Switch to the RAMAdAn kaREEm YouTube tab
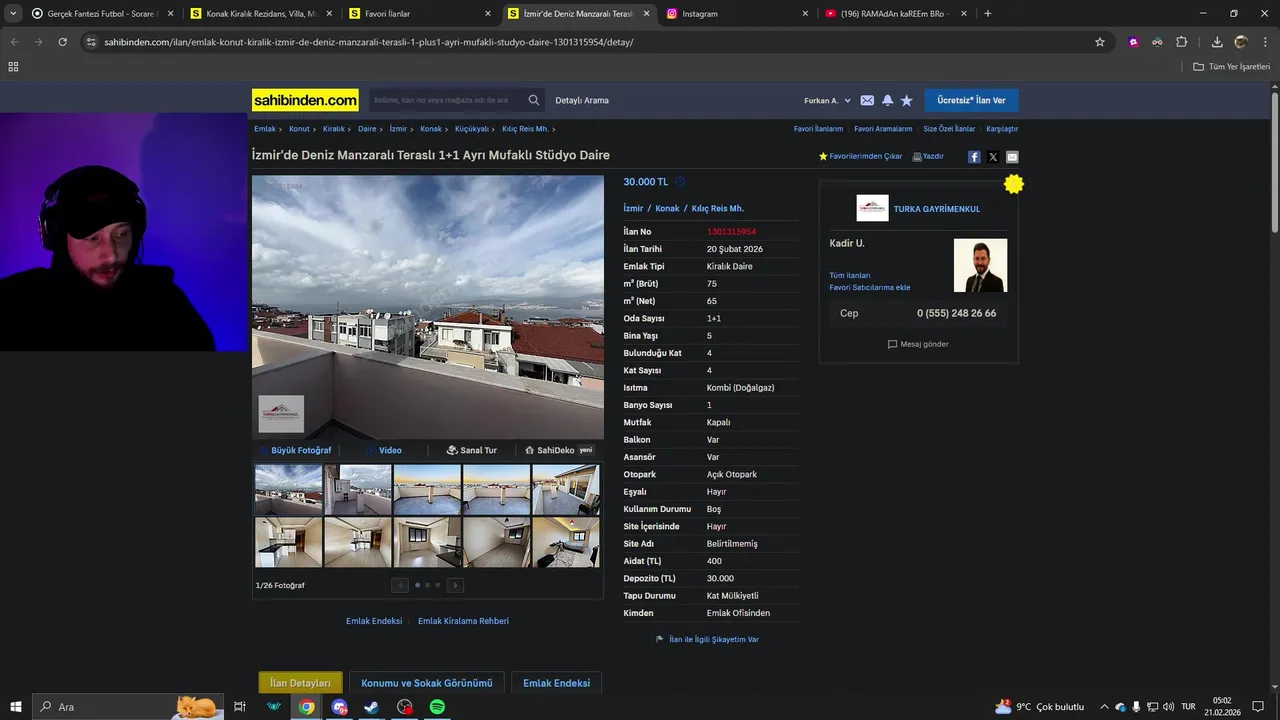This screenshot has width=1280, height=720. (896, 13)
